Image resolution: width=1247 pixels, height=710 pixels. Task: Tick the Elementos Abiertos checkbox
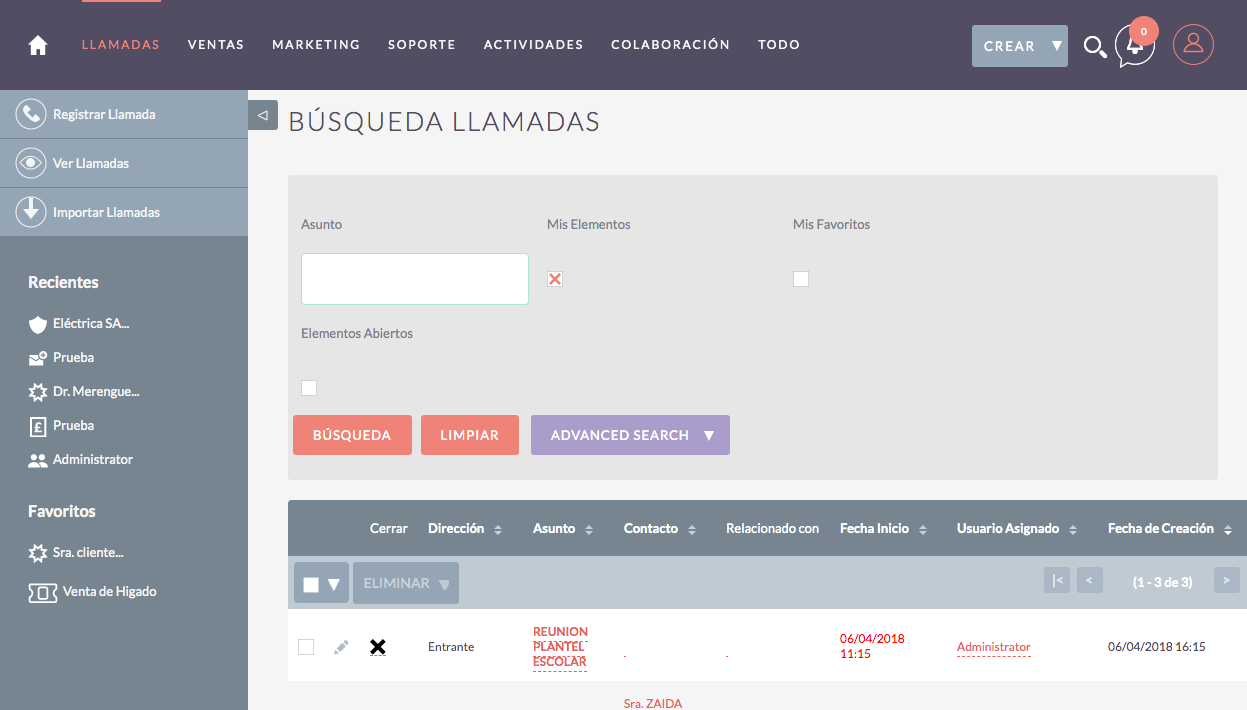pyautogui.click(x=309, y=388)
